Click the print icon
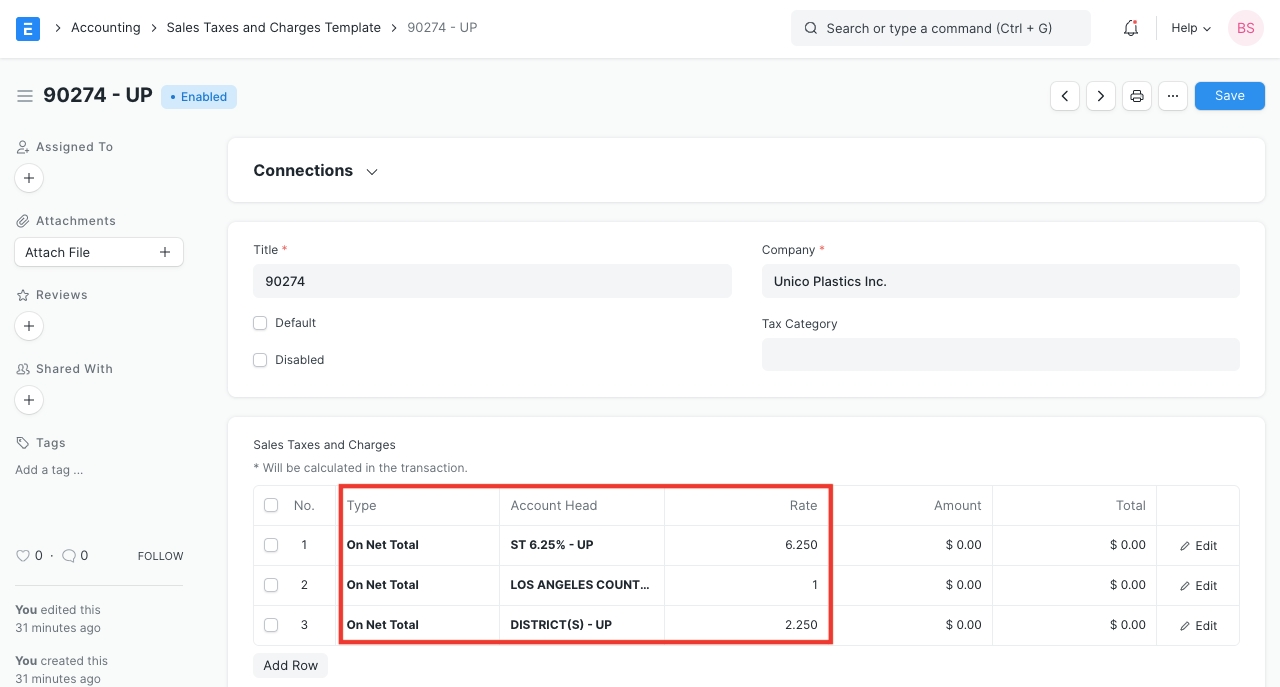This screenshot has height=687, width=1280. 1137,96
